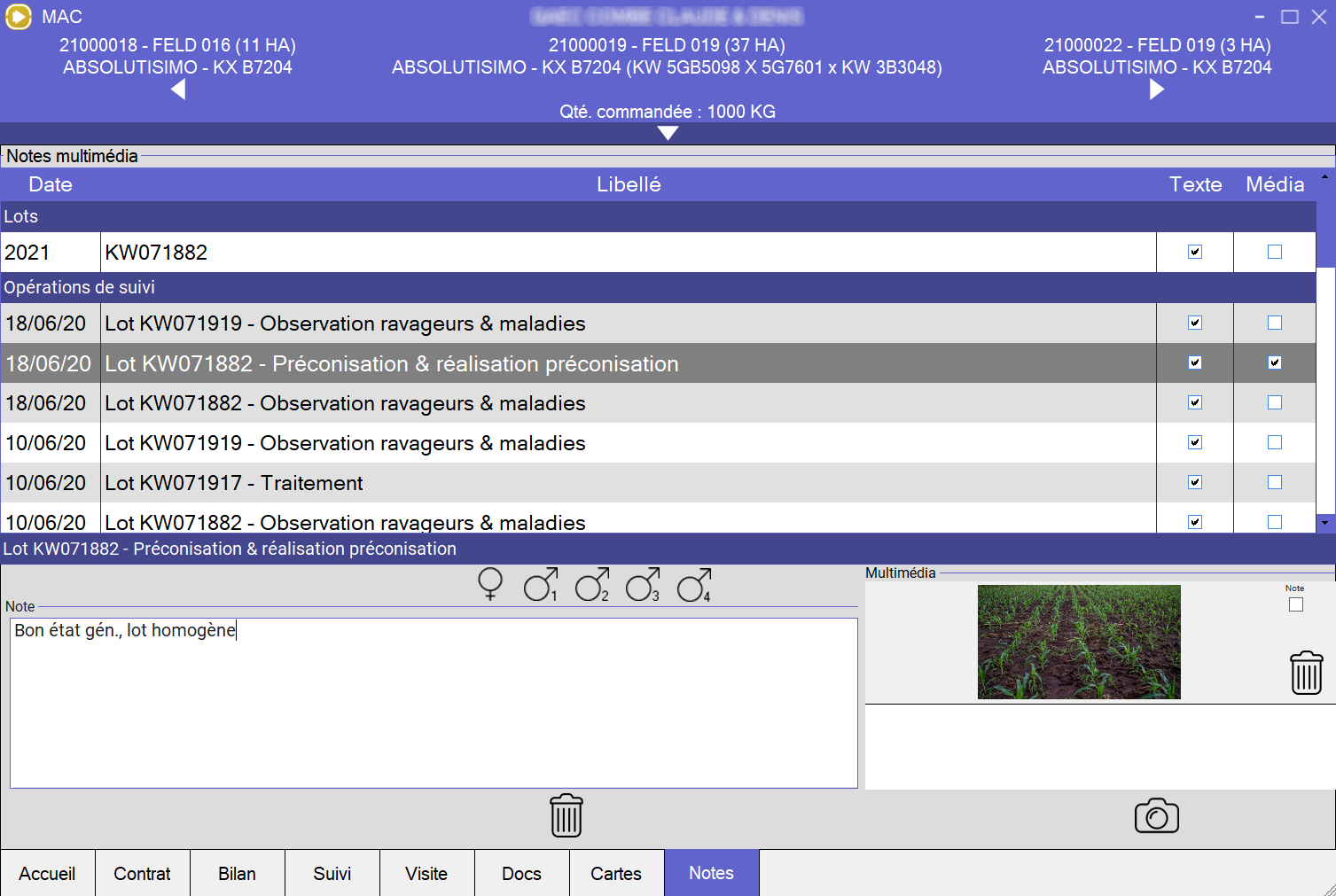Select row Lot KW071917 - Traitement

658,483
